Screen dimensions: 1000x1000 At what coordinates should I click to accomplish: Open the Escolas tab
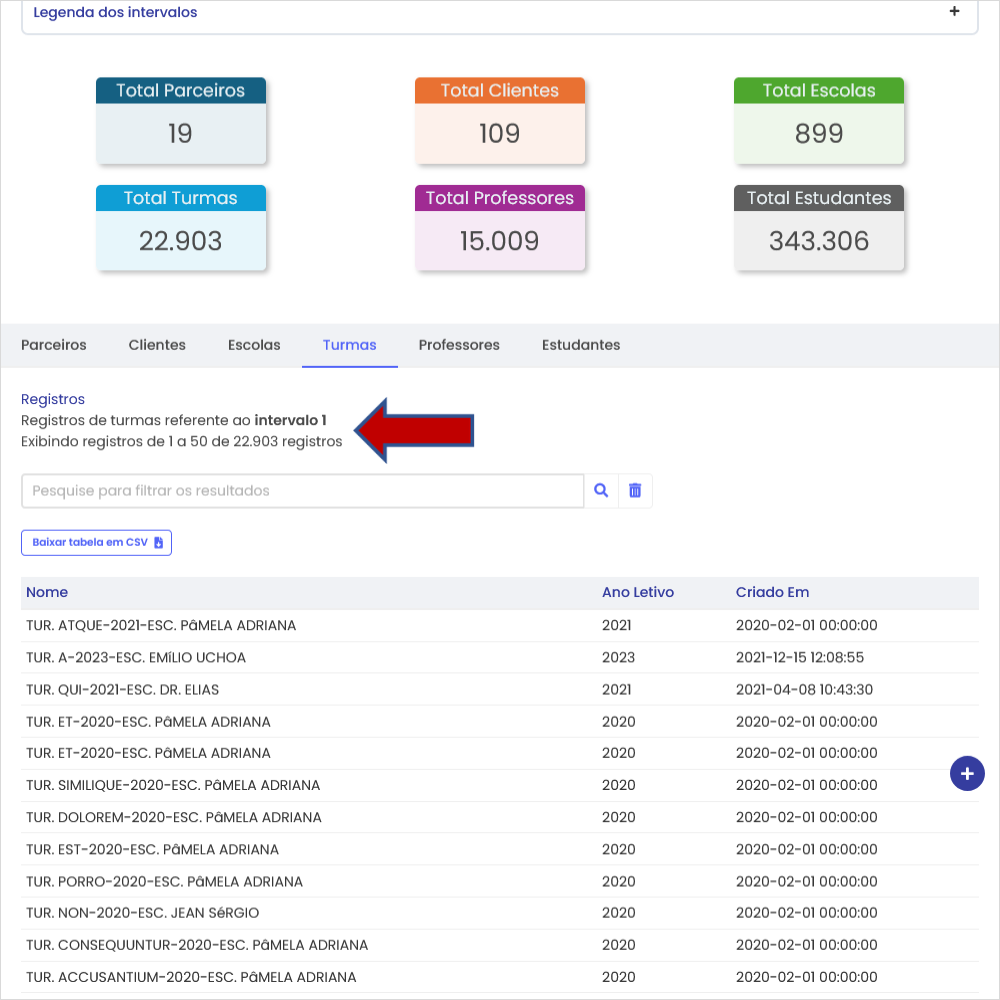pos(254,345)
